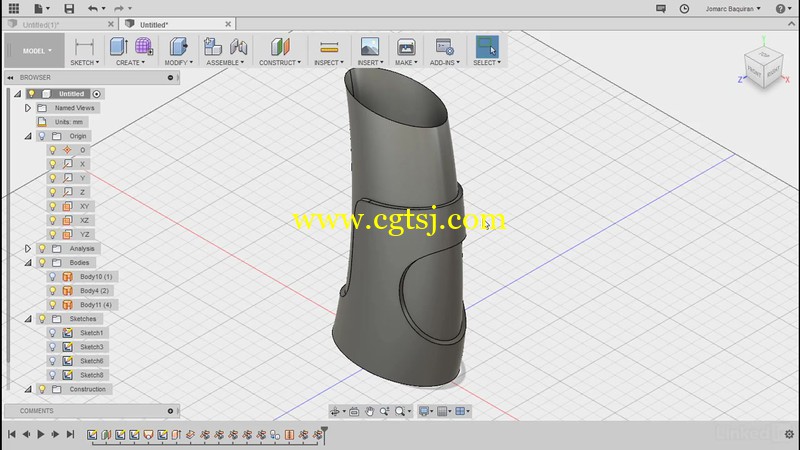Toggle visibility of the XY plane
Image resolution: width=800 pixels, height=450 pixels.
point(52,206)
